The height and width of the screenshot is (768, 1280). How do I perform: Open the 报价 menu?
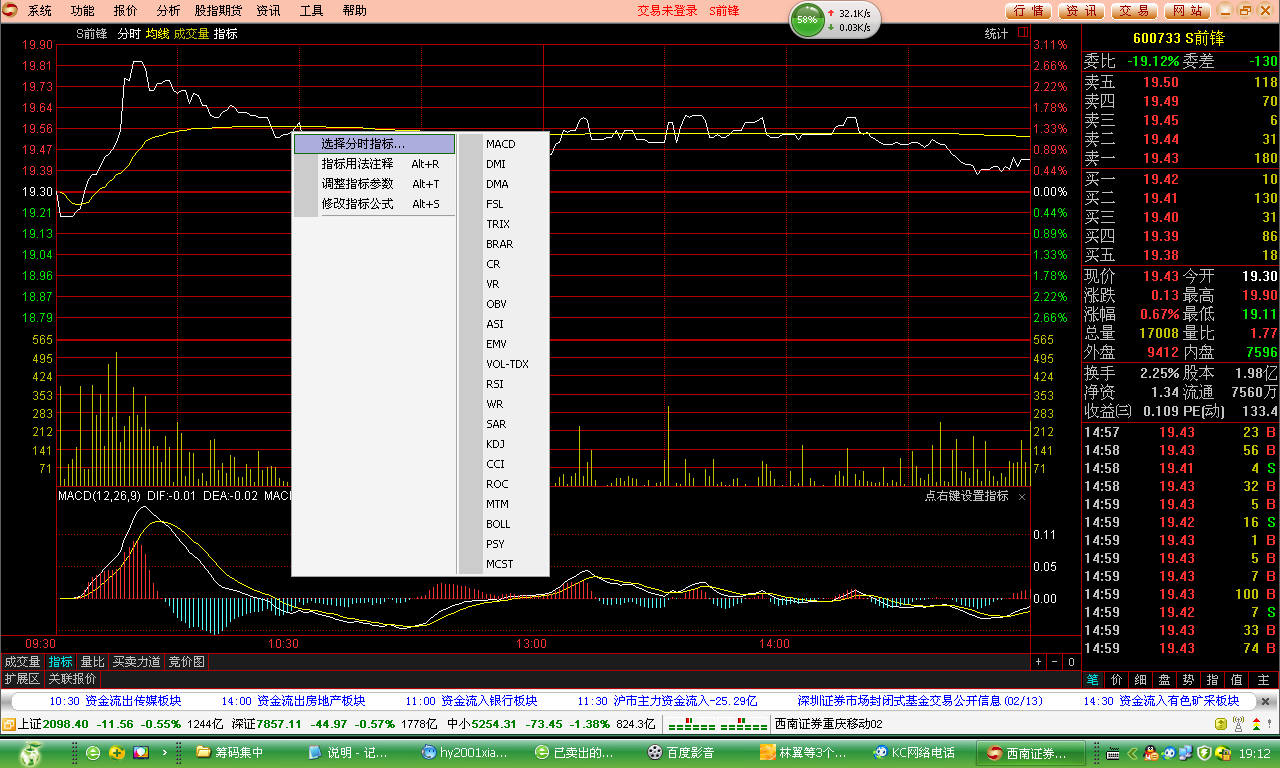point(126,11)
